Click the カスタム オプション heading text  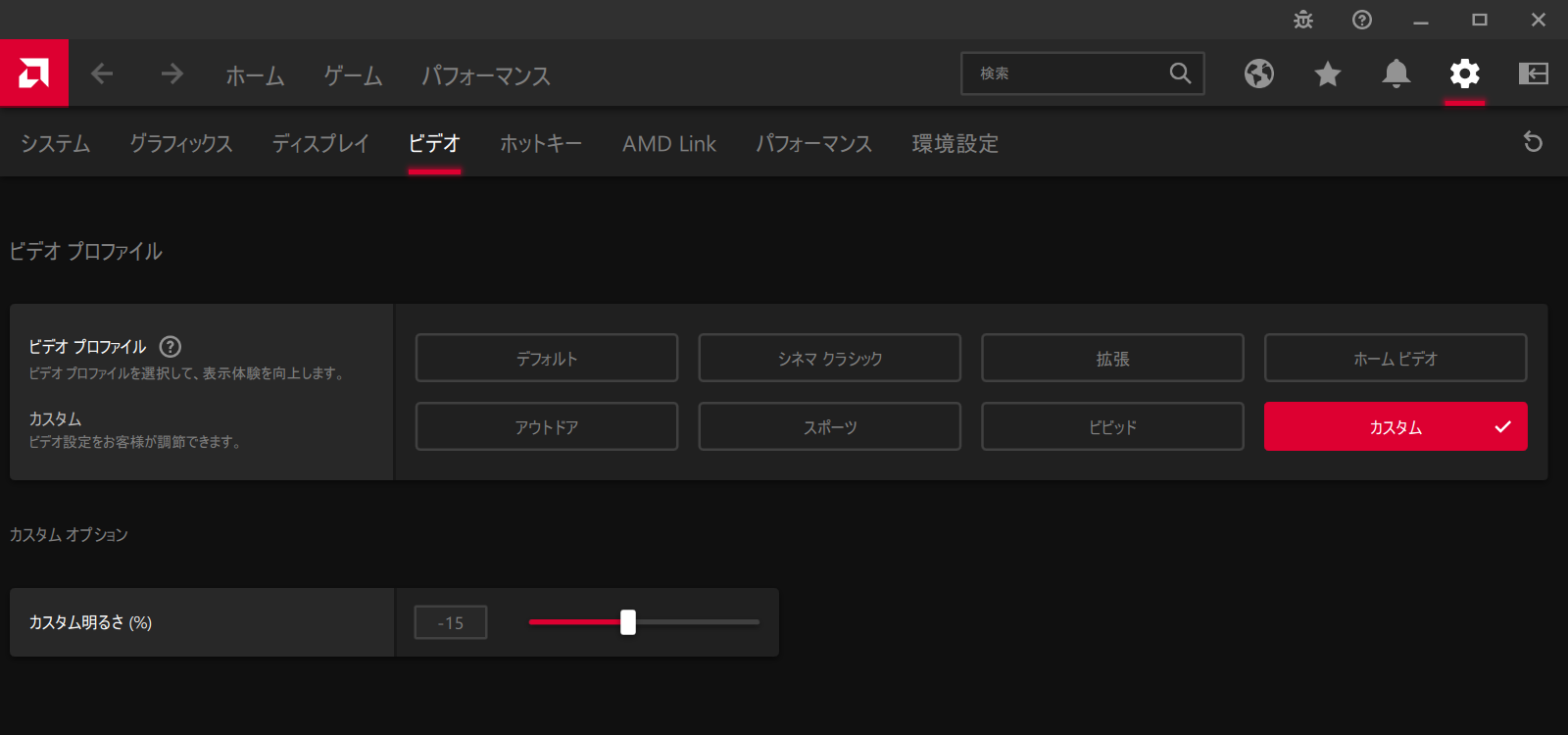click(x=69, y=535)
